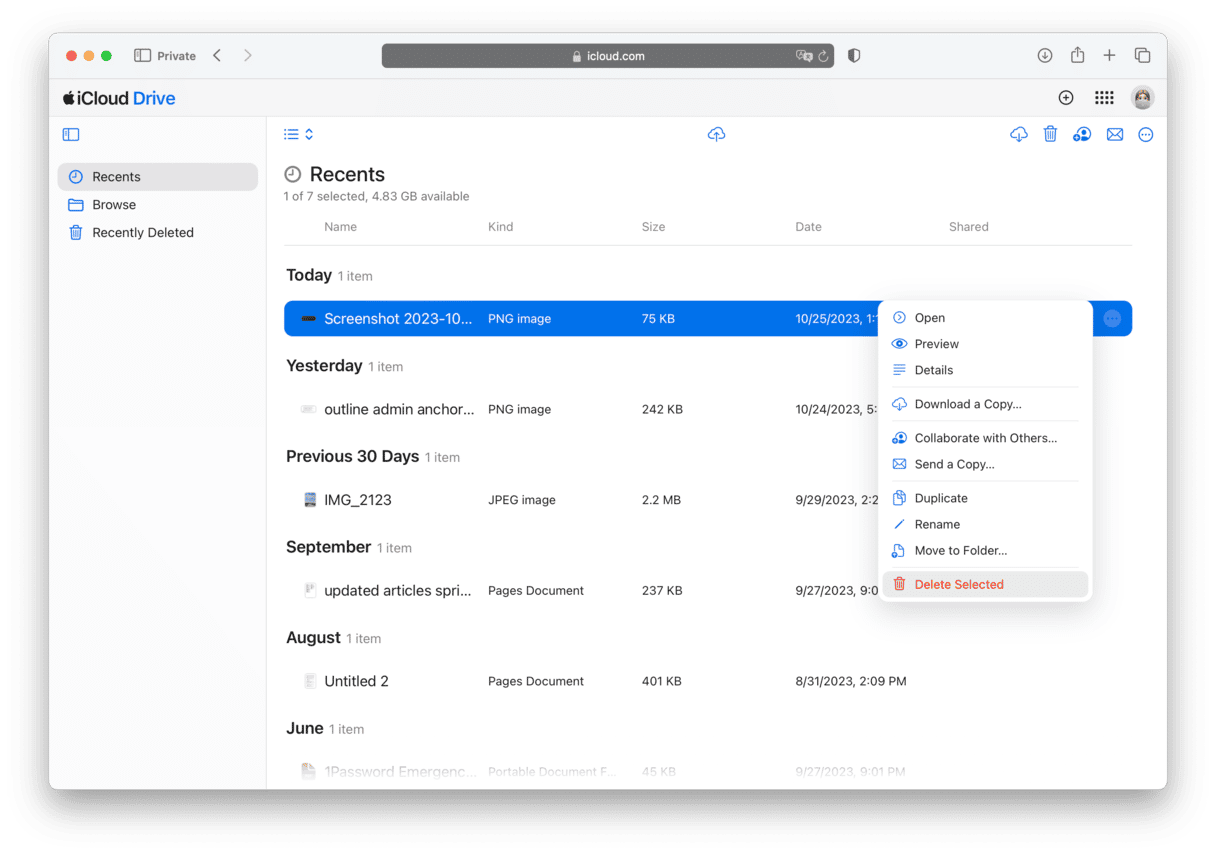The width and height of the screenshot is (1216, 854).
Task: Choose Details from the context menu
Action: click(985, 370)
